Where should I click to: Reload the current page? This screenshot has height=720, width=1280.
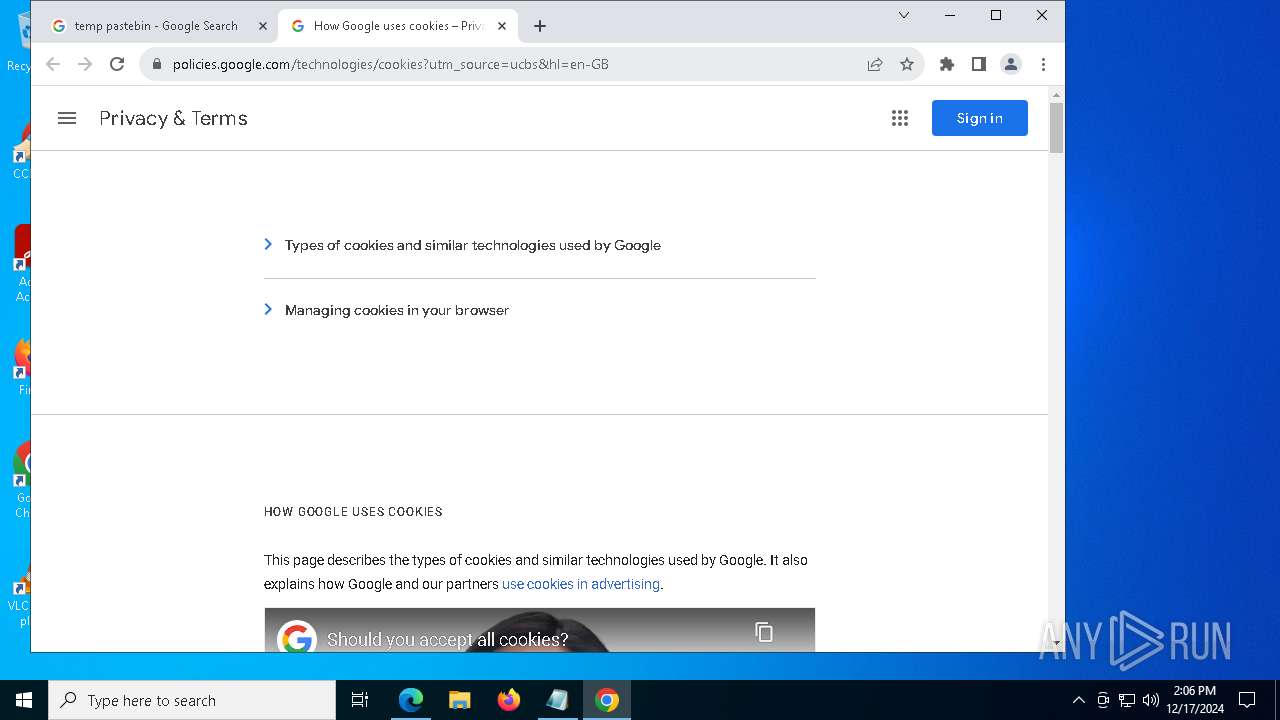coord(117,64)
